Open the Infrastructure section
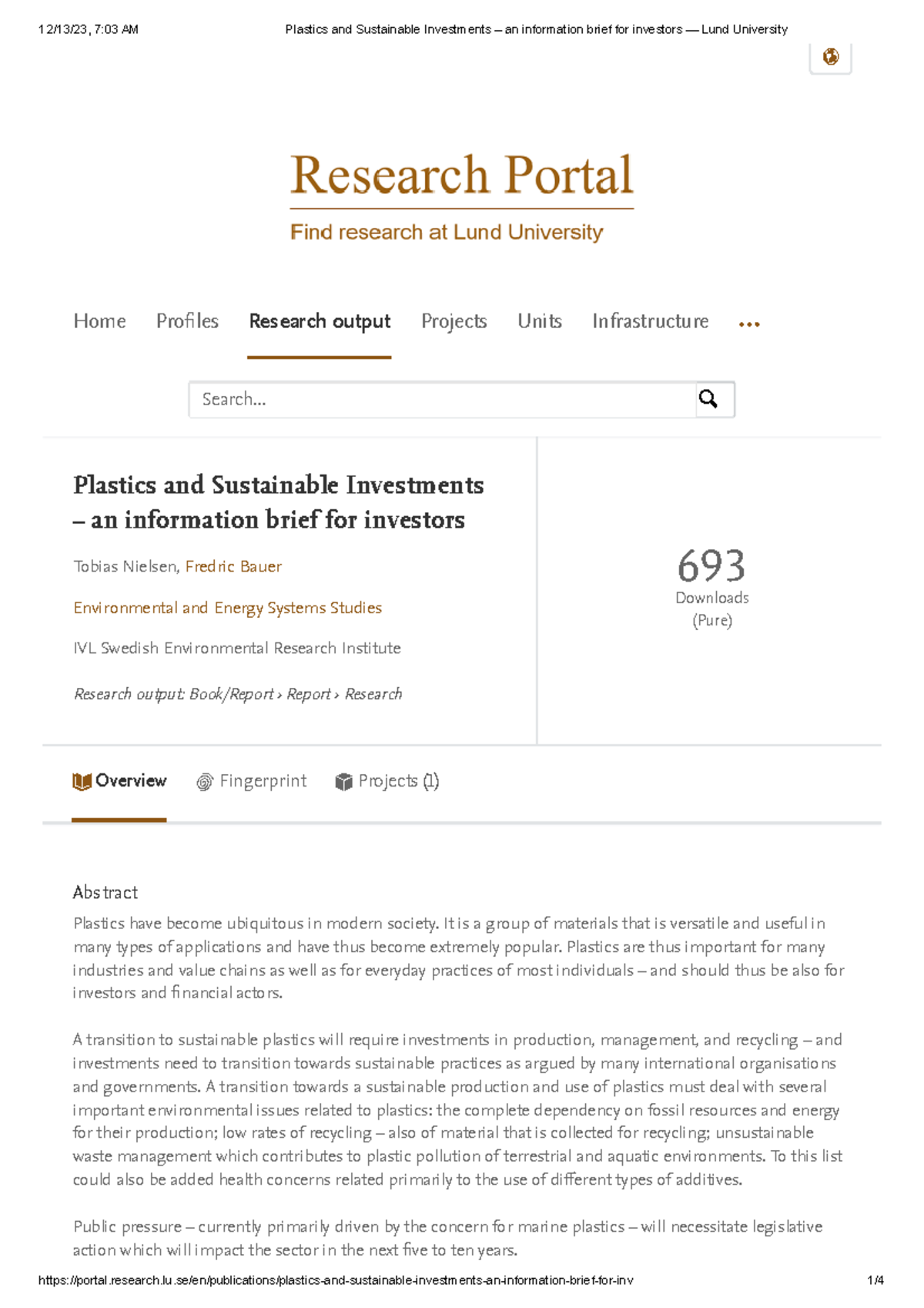The width and height of the screenshot is (924, 1308). (x=650, y=321)
